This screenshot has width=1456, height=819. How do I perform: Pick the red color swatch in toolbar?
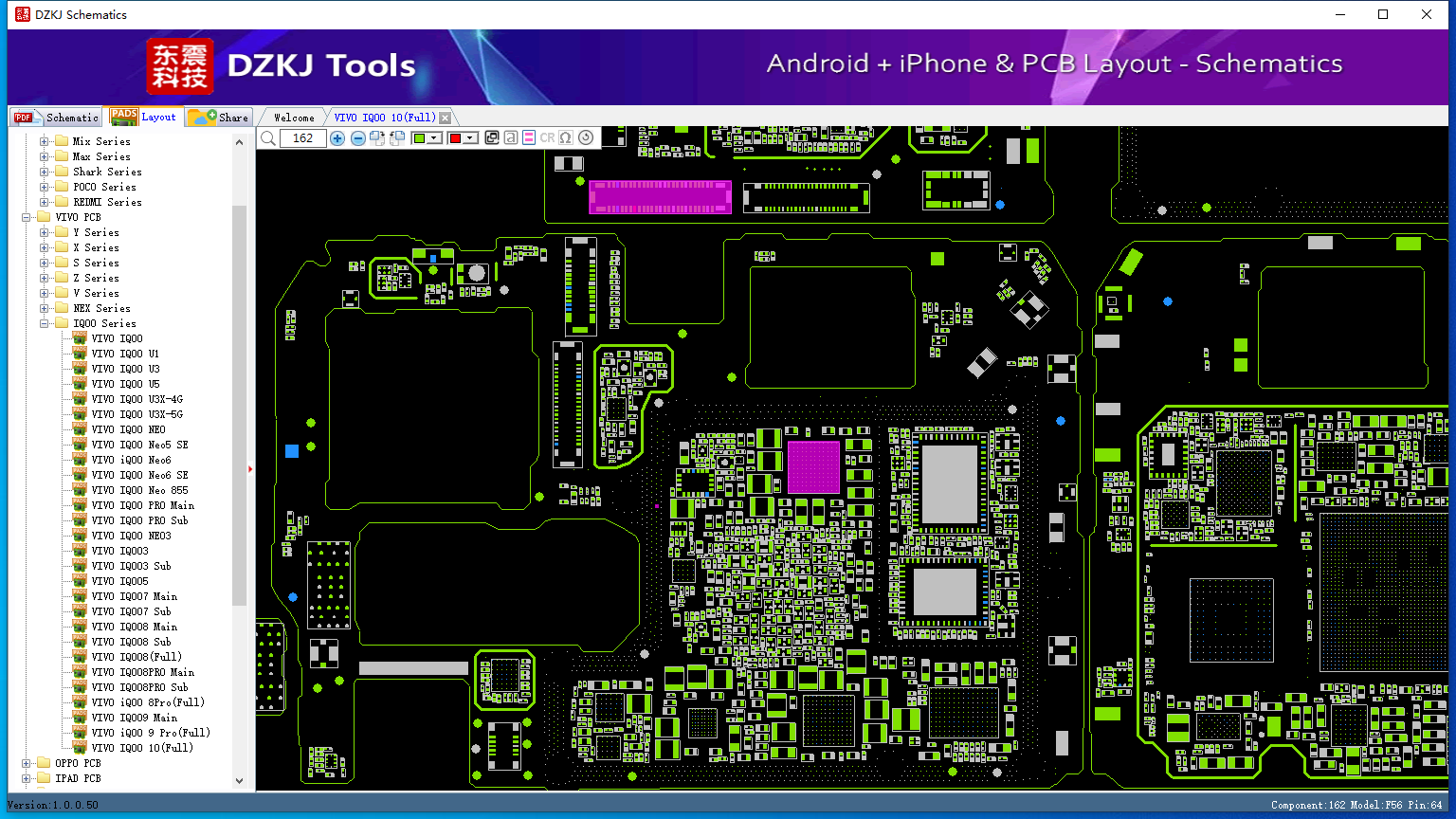455,138
